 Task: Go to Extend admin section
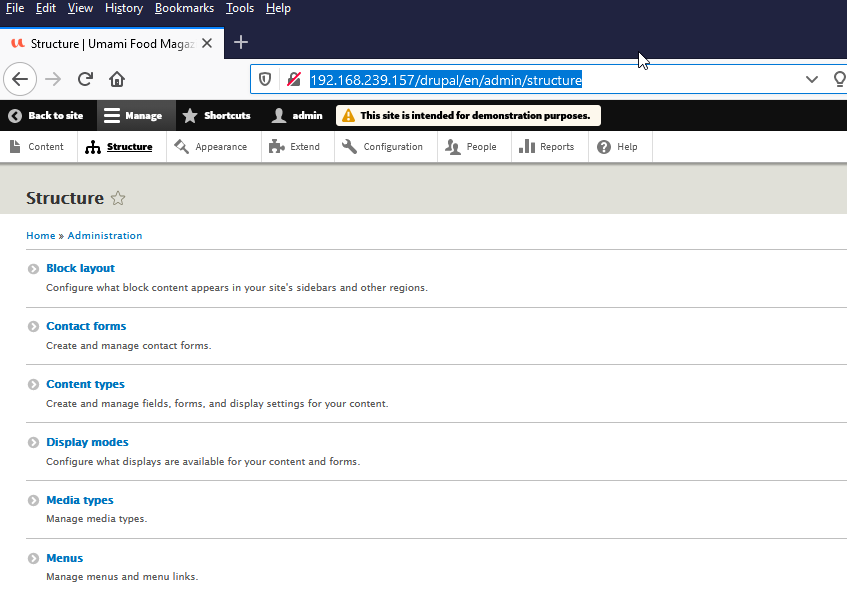click(x=294, y=147)
